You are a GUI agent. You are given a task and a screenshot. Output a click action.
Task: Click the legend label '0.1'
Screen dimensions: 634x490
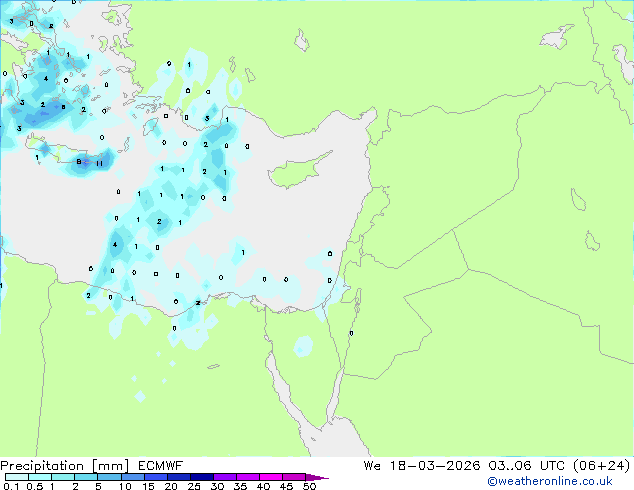point(11,486)
